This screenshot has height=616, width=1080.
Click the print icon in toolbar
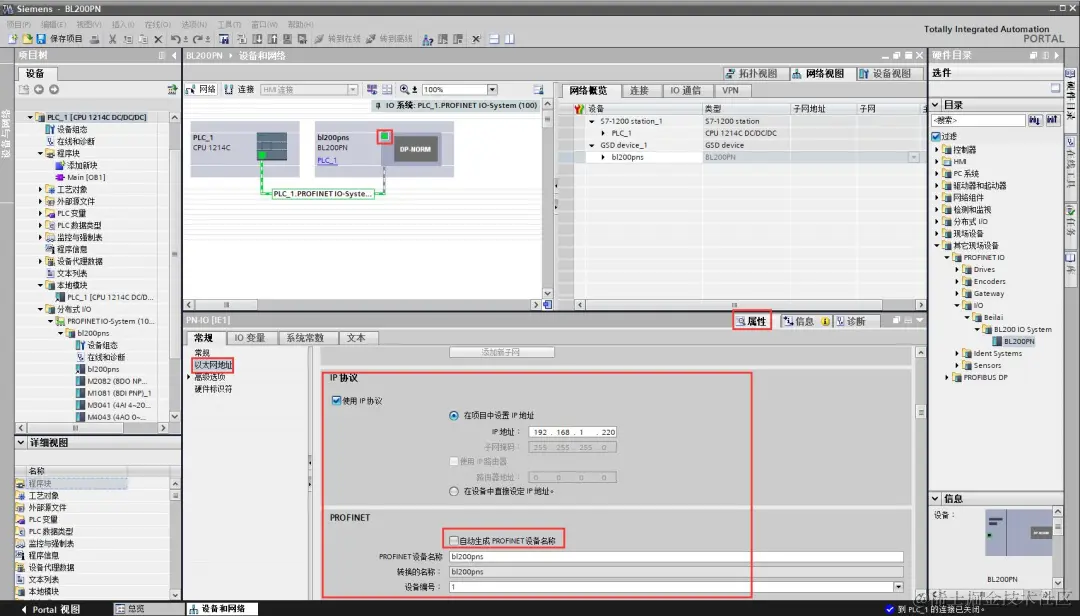tap(95, 39)
